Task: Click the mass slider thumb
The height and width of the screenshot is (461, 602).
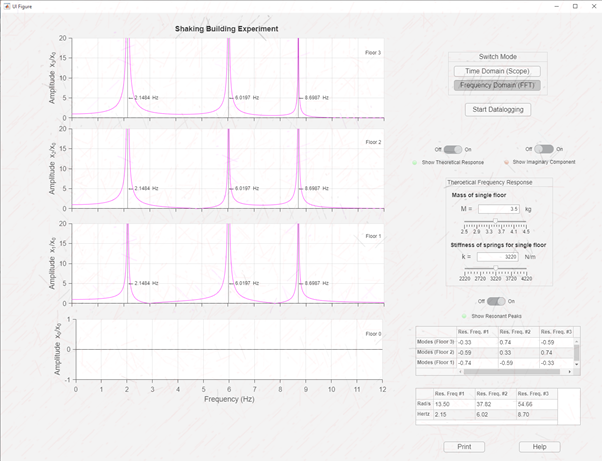Action: tap(496, 221)
